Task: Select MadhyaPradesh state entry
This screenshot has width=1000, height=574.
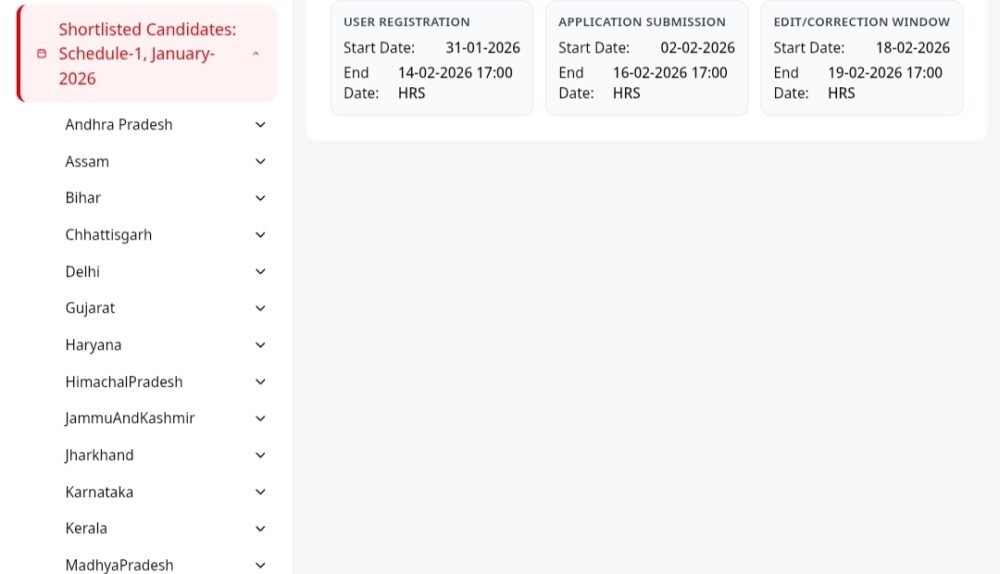Action: tap(119, 565)
